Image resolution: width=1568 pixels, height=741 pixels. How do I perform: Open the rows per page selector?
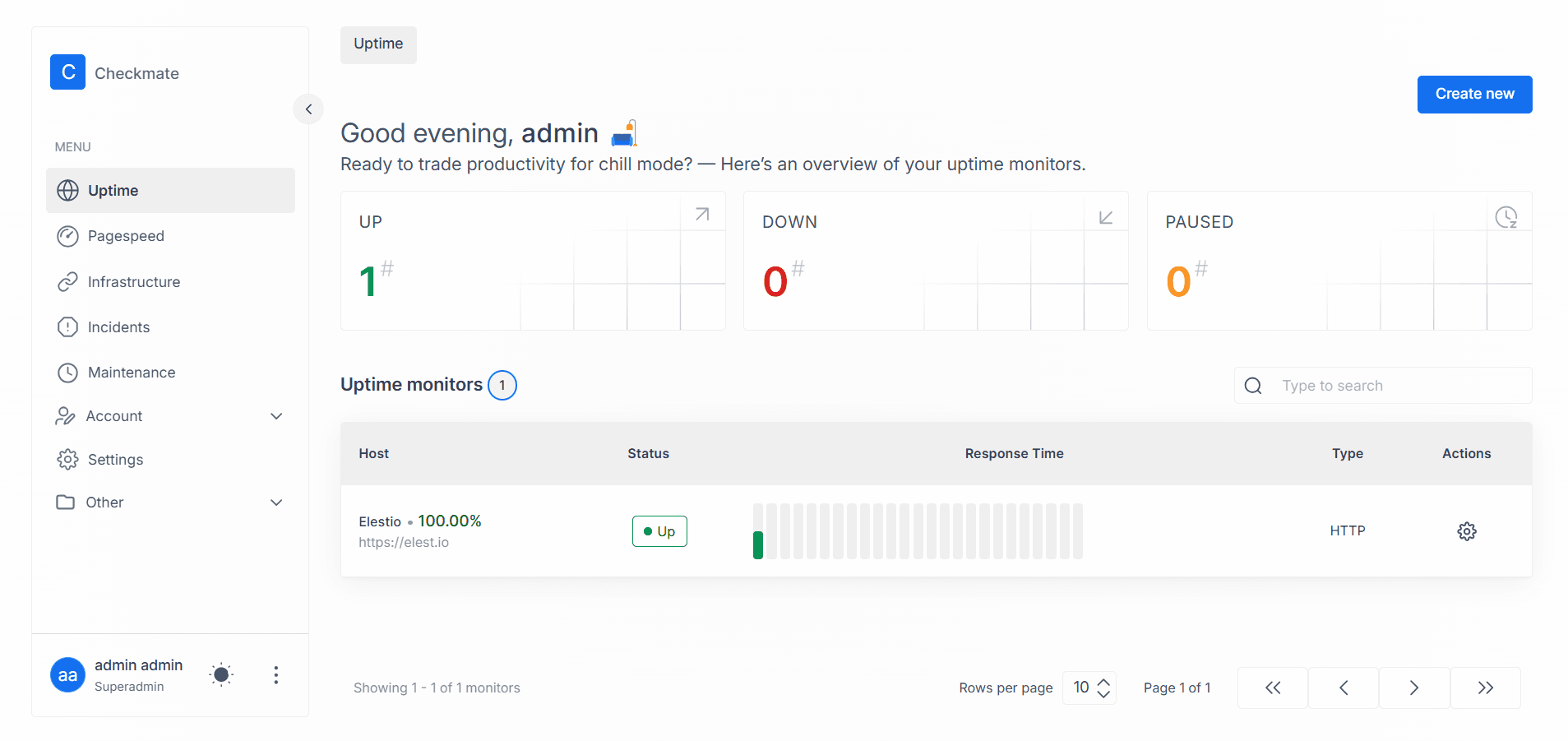click(x=1089, y=688)
